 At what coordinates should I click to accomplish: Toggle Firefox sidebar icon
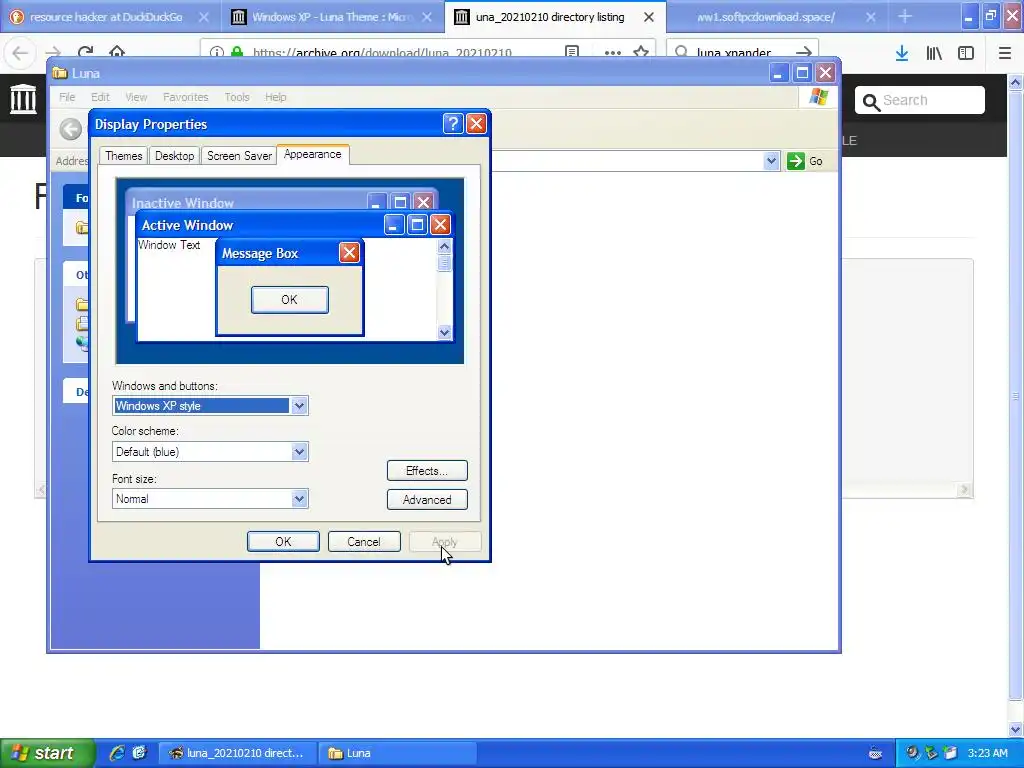pyautogui.click(x=966, y=53)
